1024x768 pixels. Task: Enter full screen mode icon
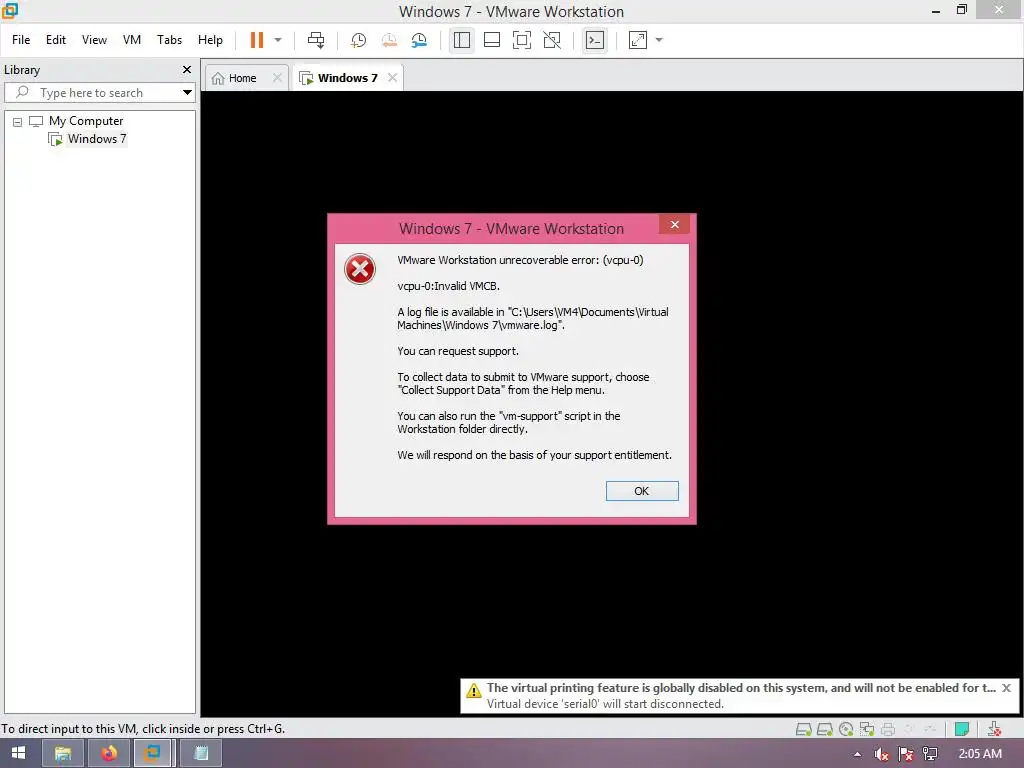(522, 40)
